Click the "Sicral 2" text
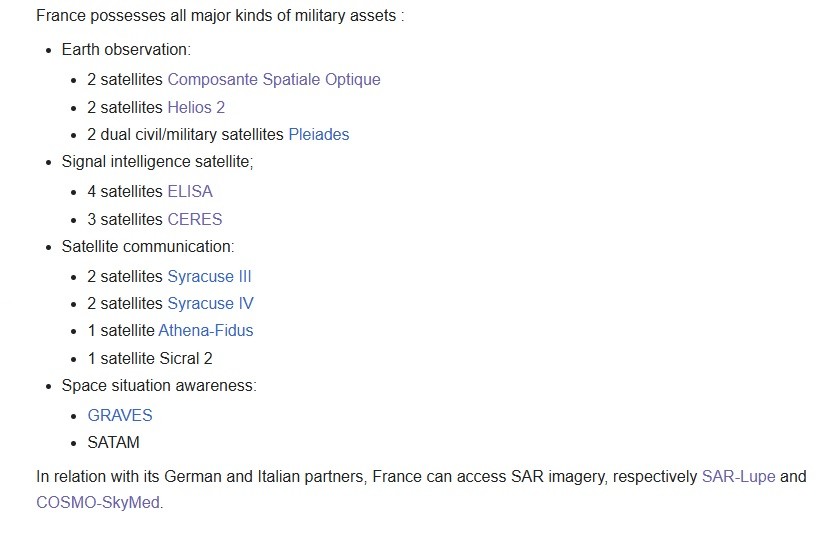826x540 pixels. [185, 358]
